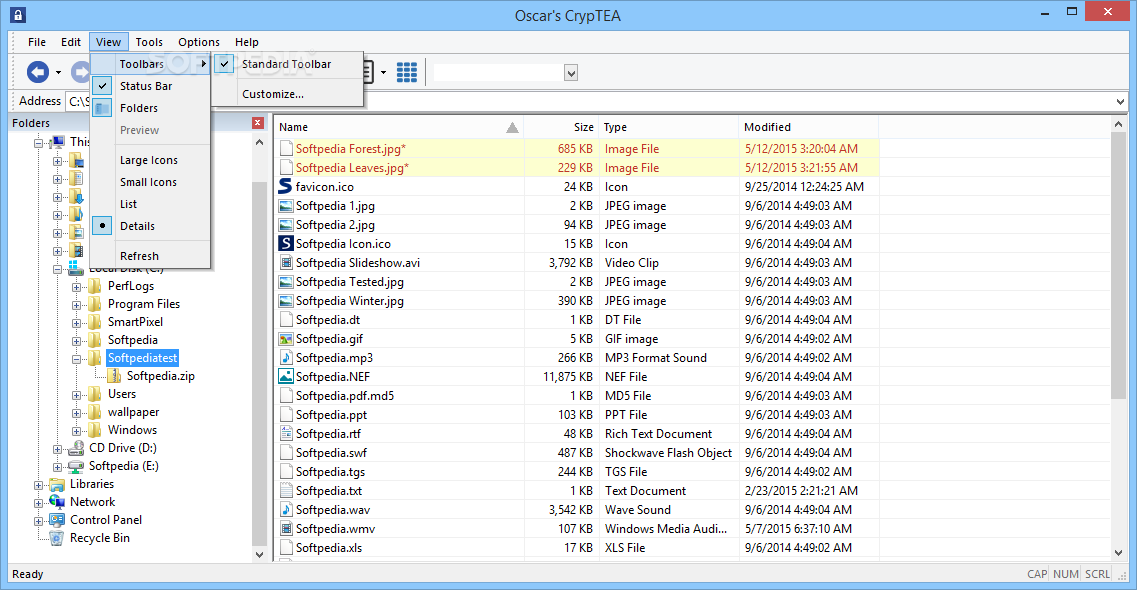Image resolution: width=1137 pixels, height=590 pixels.
Task: Click the Softpedia (E:) drive icon
Action: 75,466
